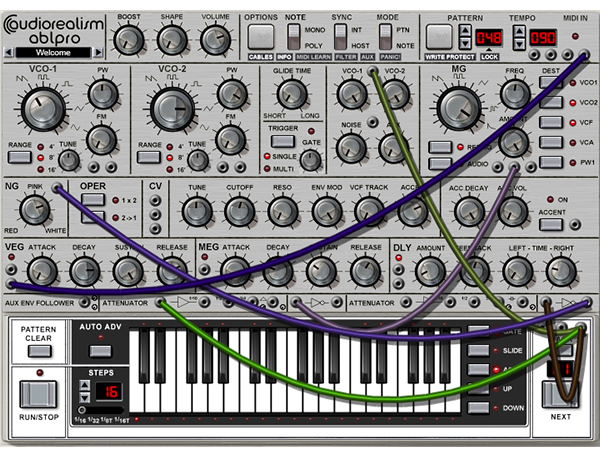Image resolution: width=600 pixels, height=455 pixels.
Task: Increase tempo with up arrow
Action: (x=519, y=31)
